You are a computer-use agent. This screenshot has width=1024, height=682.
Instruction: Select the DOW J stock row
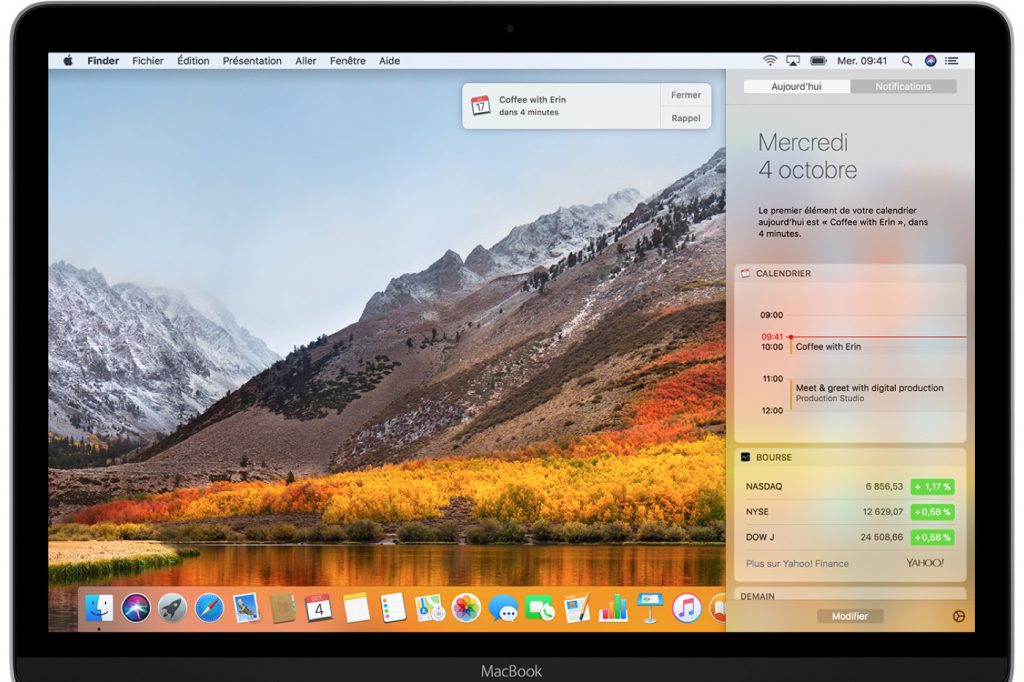coord(850,538)
